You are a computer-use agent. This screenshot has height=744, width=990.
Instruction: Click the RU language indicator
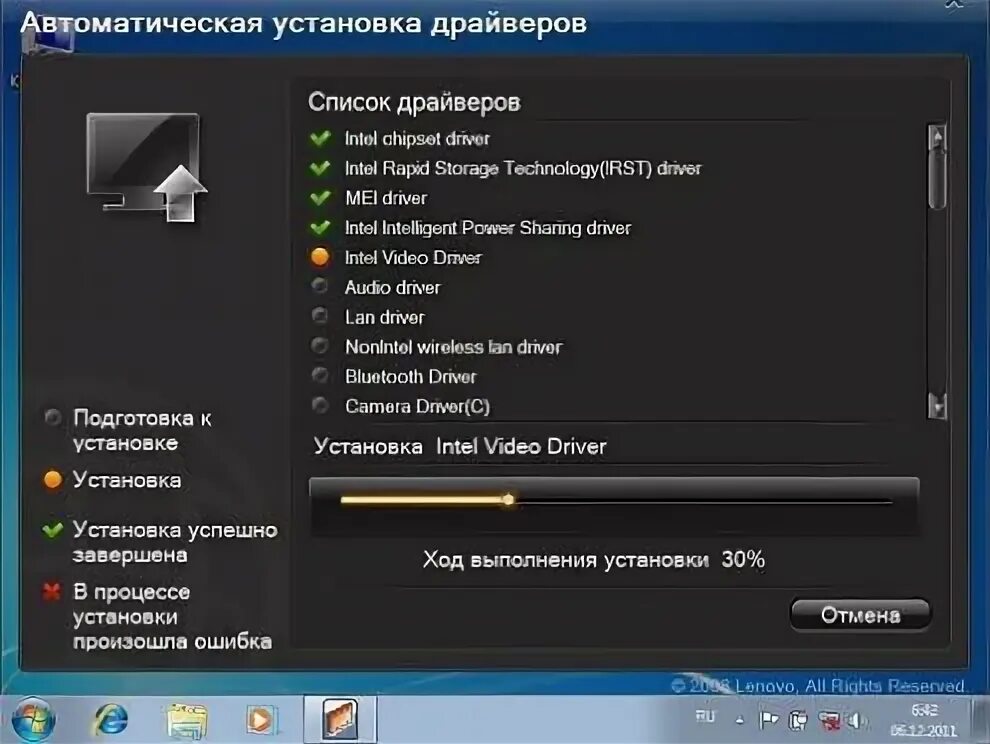coord(705,716)
